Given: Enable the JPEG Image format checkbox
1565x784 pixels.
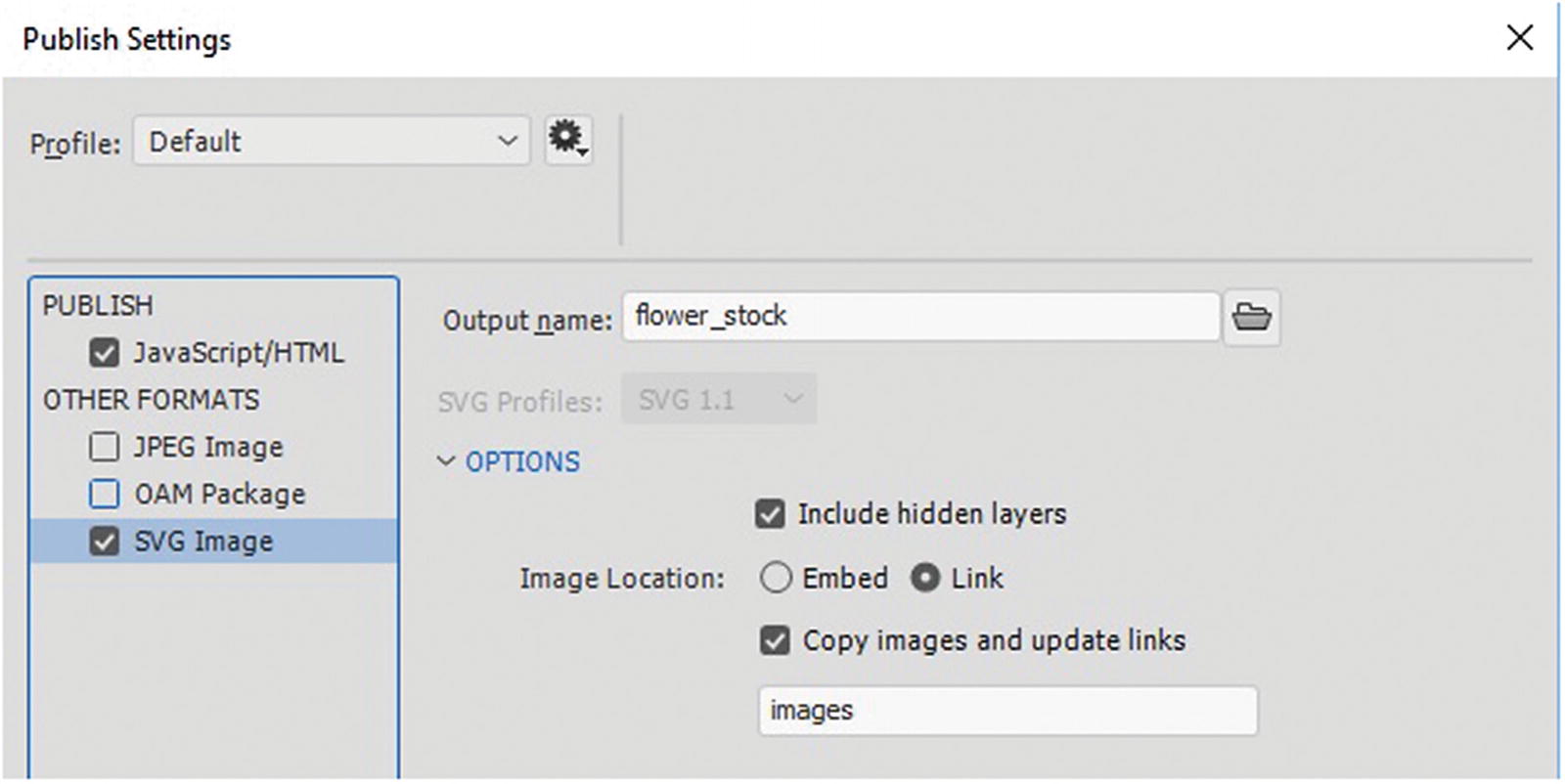Looking at the screenshot, I should point(104,447).
